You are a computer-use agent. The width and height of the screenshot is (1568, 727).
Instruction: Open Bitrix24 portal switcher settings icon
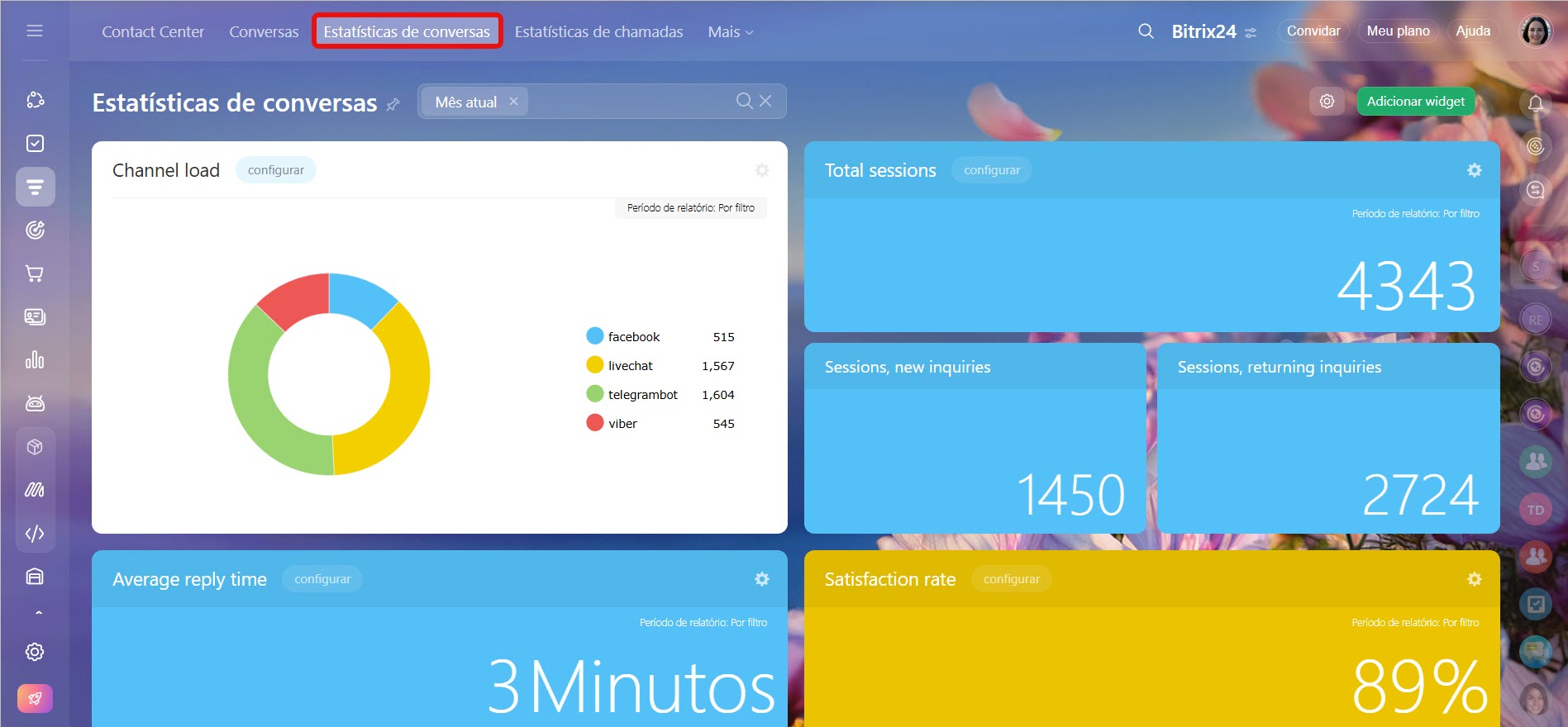coord(1251,33)
